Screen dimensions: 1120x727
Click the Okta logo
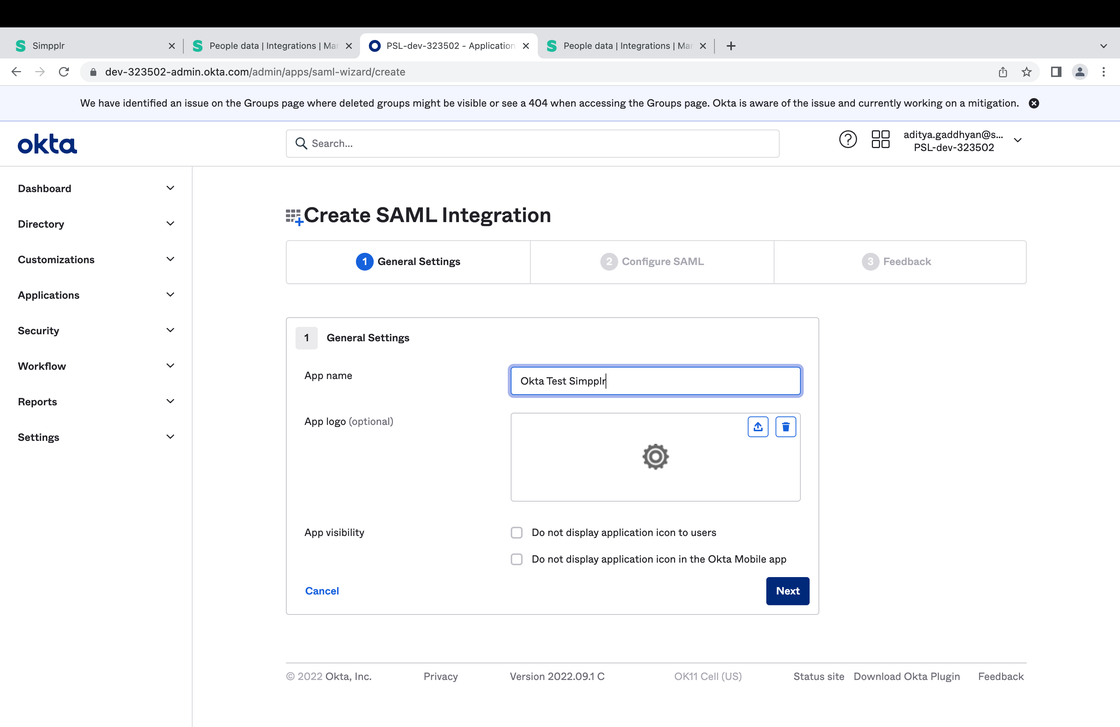pyautogui.click(x=46, y=143)
